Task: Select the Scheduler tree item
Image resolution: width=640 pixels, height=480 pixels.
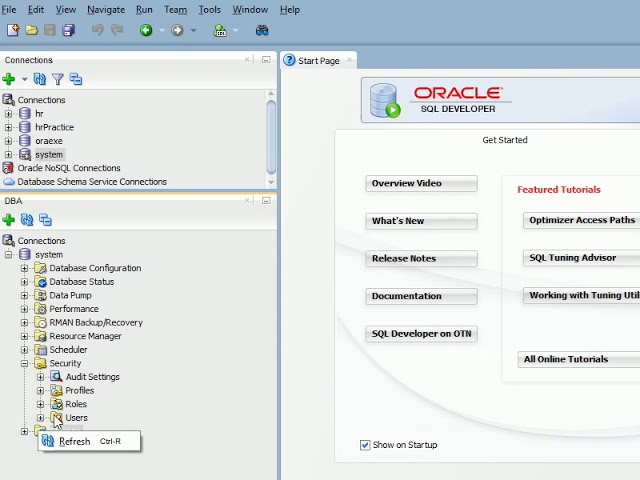Action: pos(68,349)
